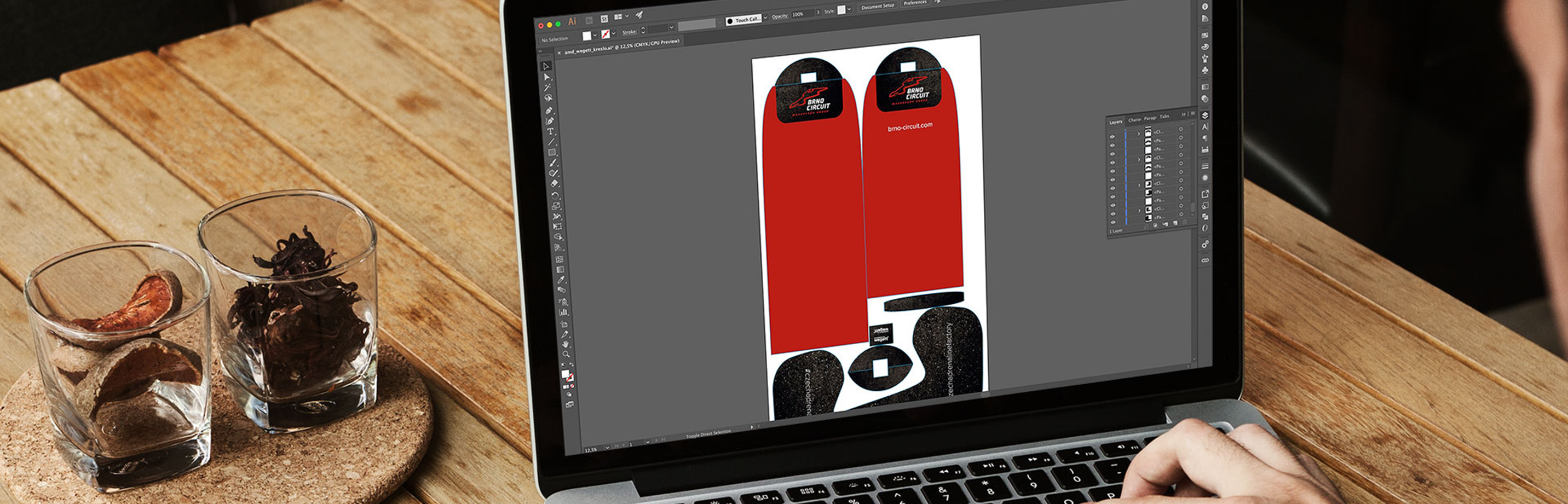Select the amd_wegett_kreslo.ai document tab
1568x504 pixels.
(x=621, y=47)
